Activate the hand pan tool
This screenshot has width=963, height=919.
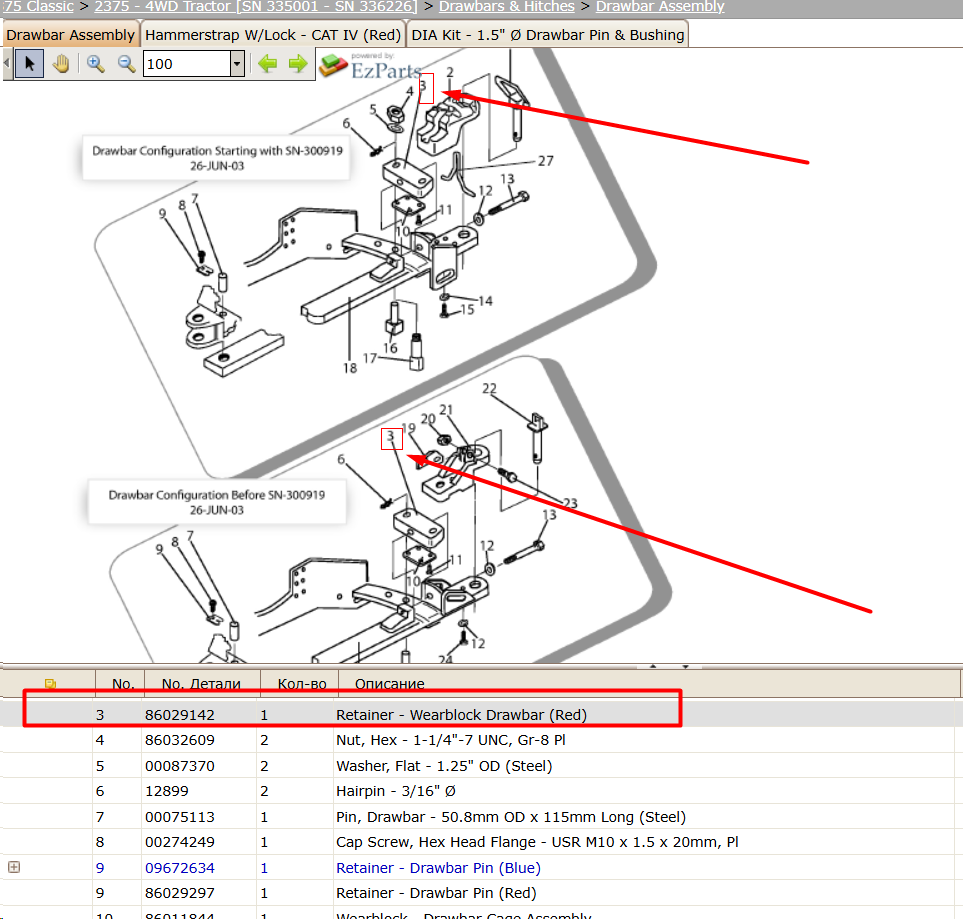(61, 64)
